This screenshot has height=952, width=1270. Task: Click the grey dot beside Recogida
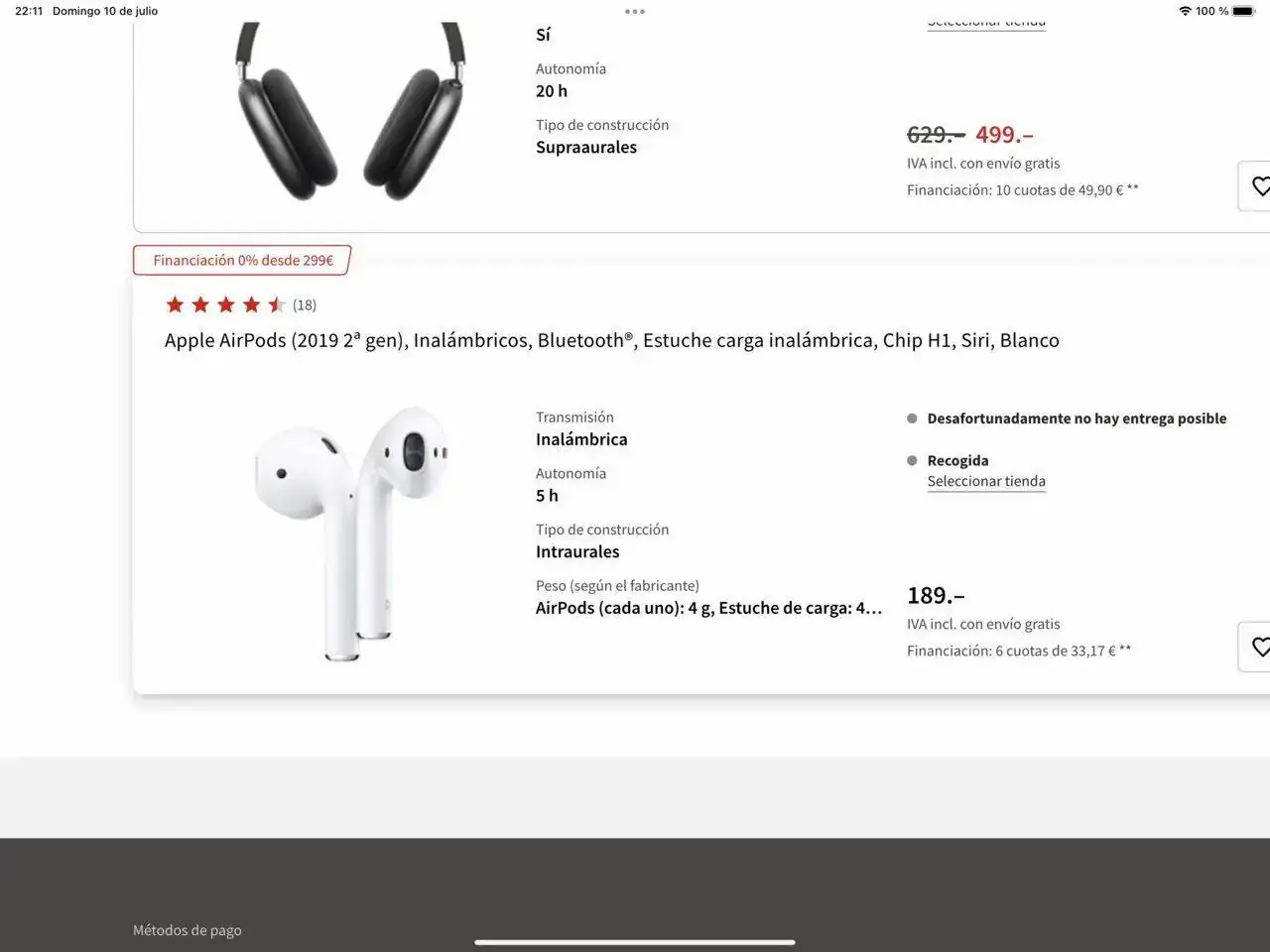click(912, 460)
